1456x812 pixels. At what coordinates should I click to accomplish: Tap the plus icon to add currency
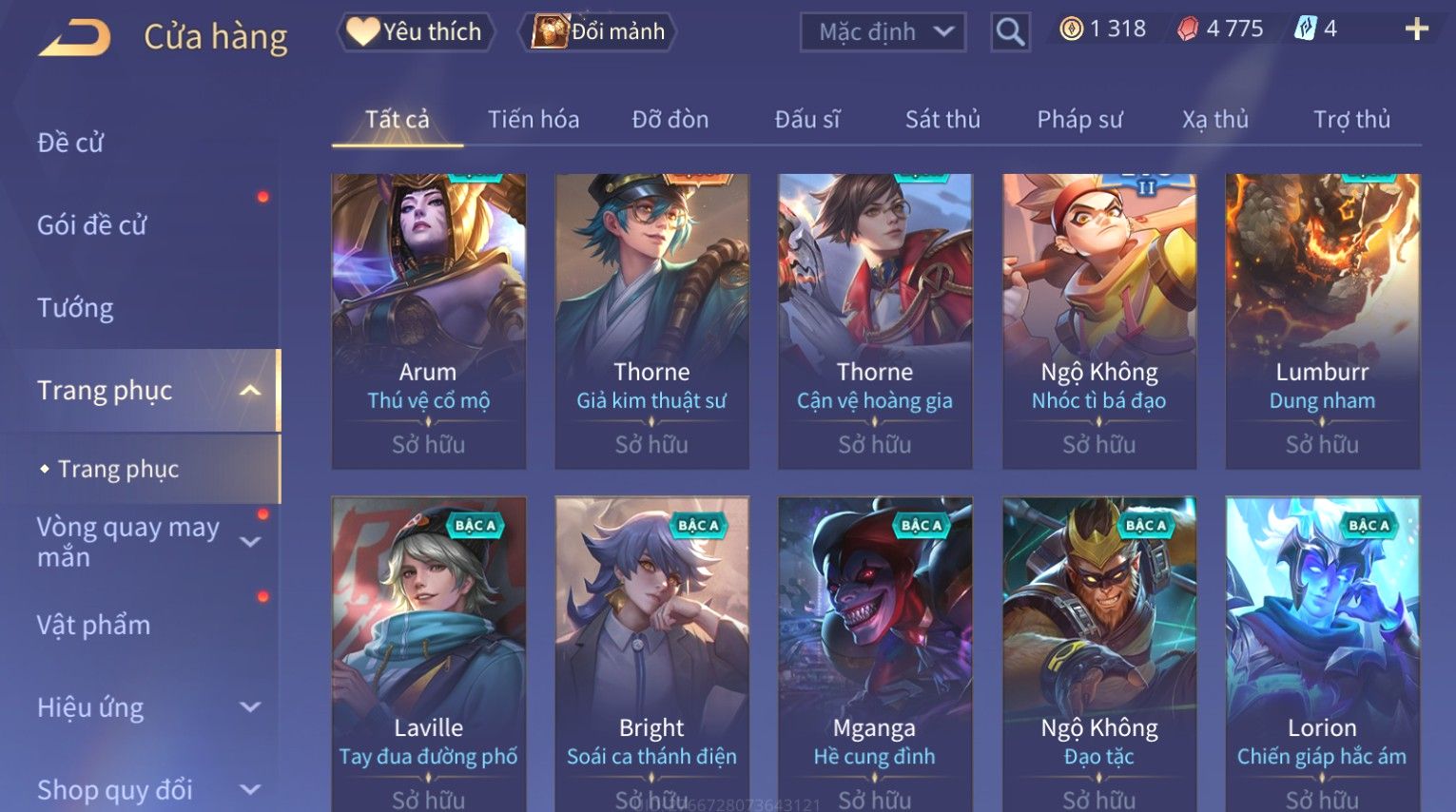[x=1416, y=29]
